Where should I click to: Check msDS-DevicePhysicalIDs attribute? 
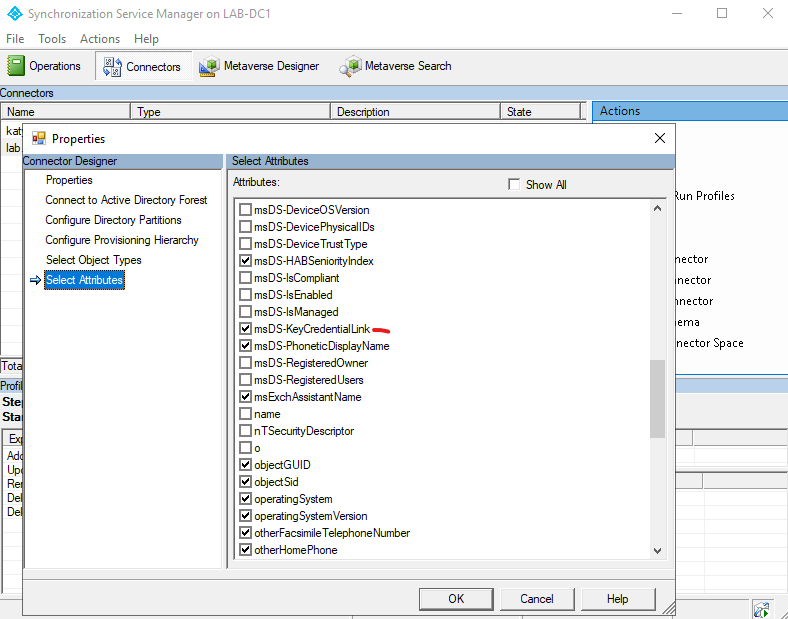245,227
